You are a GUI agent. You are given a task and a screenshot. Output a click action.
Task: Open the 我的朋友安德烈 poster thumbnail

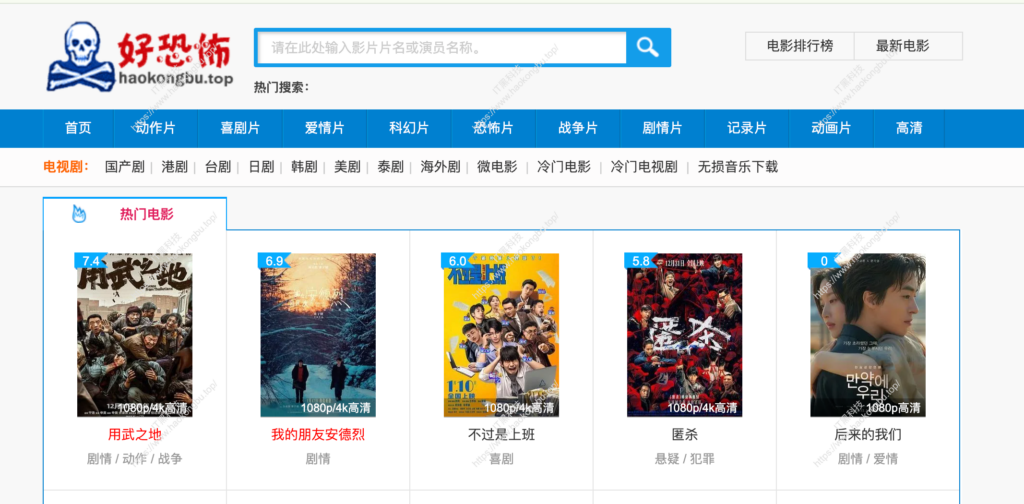pyautogui.click(x=318, y=335)
